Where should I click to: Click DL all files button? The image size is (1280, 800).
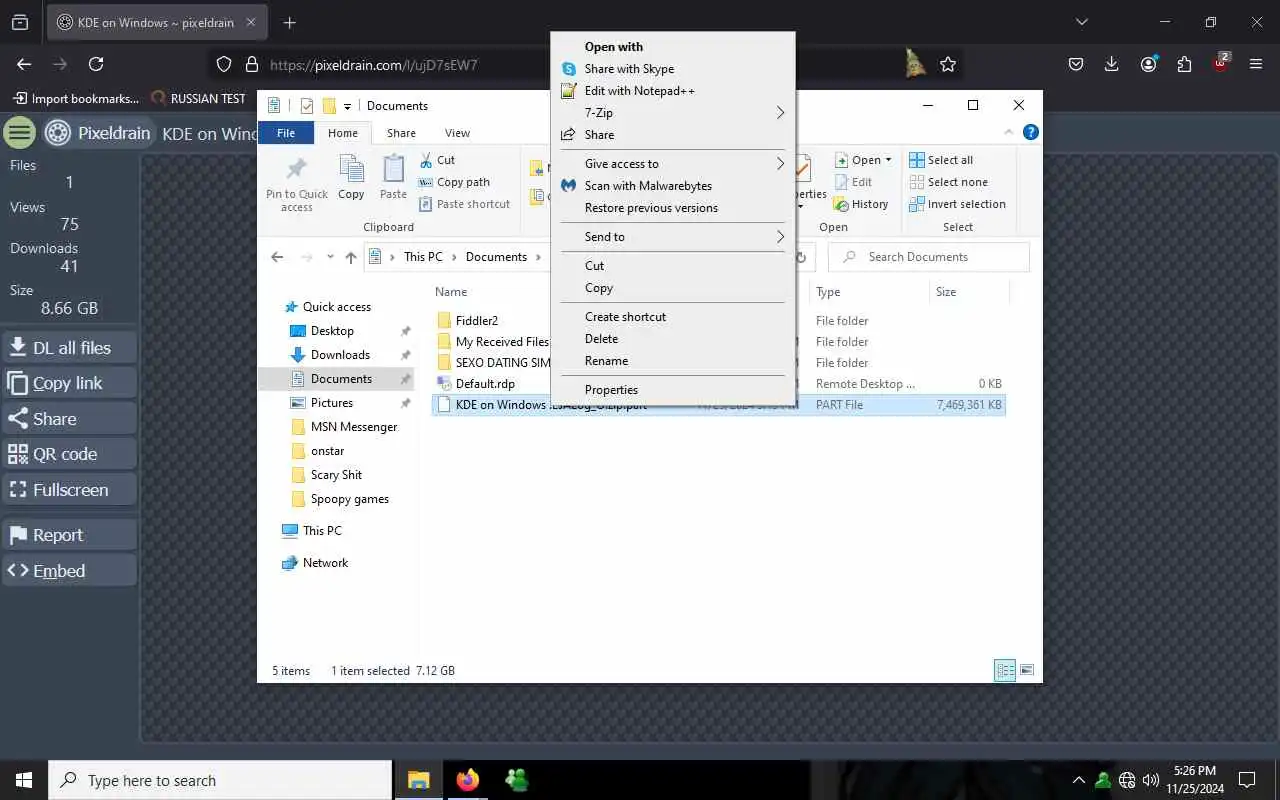pos(69,348)
